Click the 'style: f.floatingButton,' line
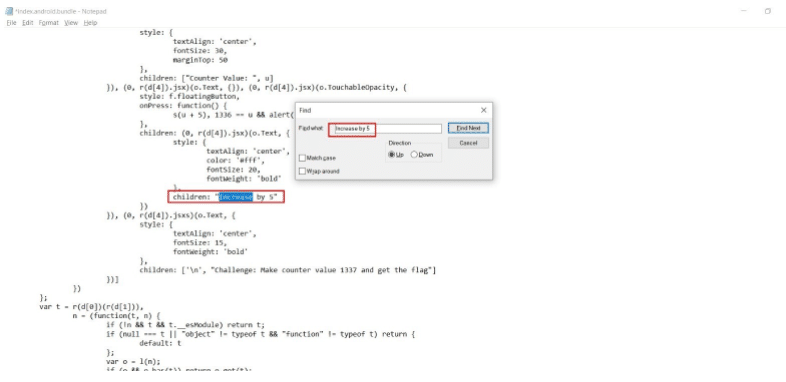 coord(189,97)
